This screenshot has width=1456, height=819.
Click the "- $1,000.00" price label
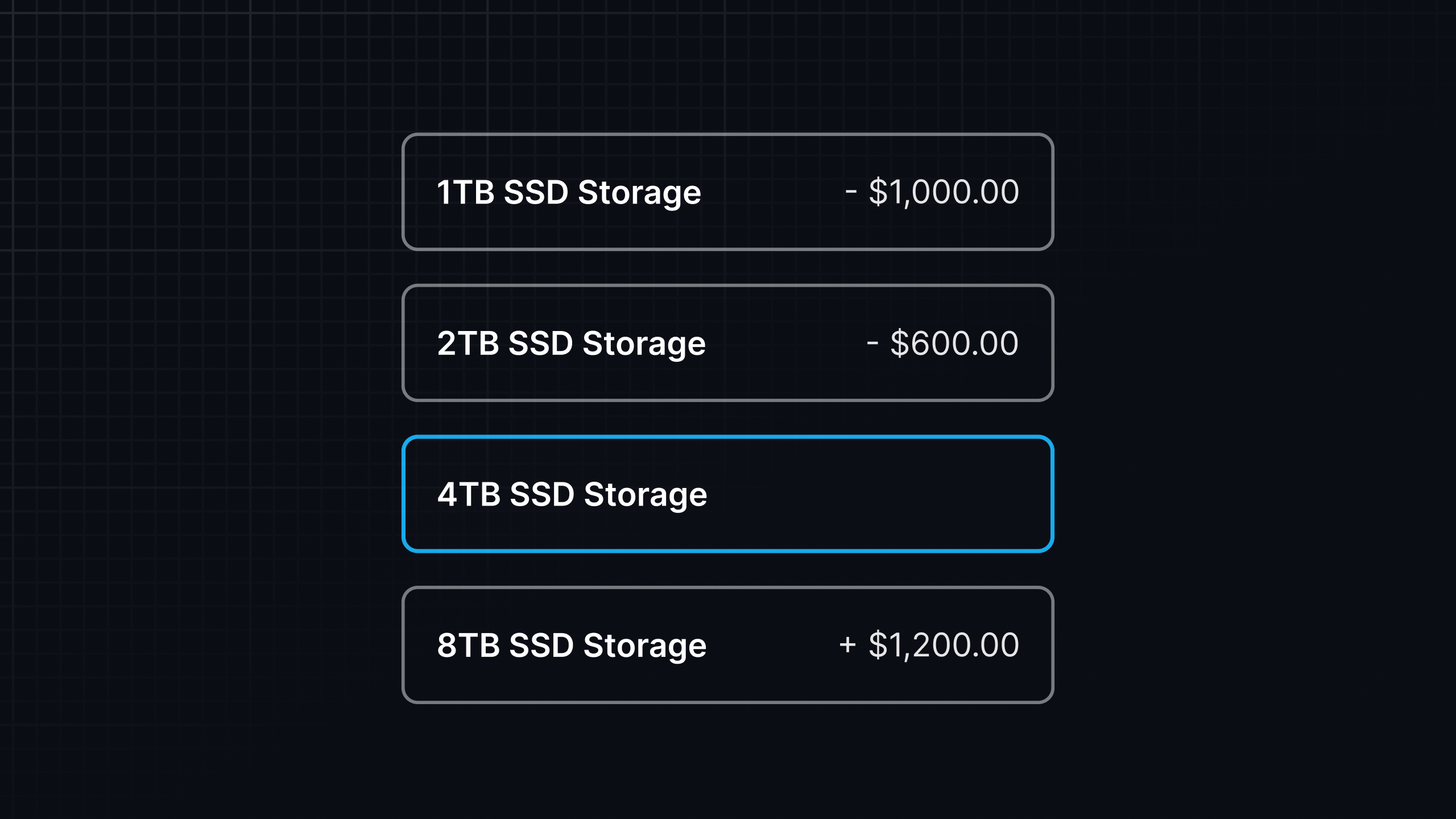point(933,193)
